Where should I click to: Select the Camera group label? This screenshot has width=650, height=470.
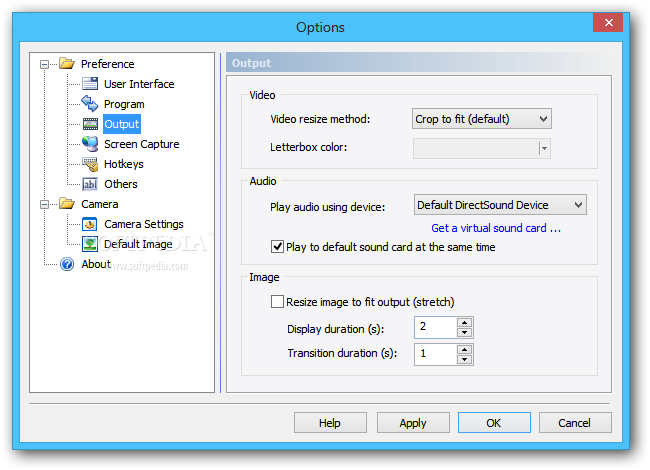tap(99, 204)
